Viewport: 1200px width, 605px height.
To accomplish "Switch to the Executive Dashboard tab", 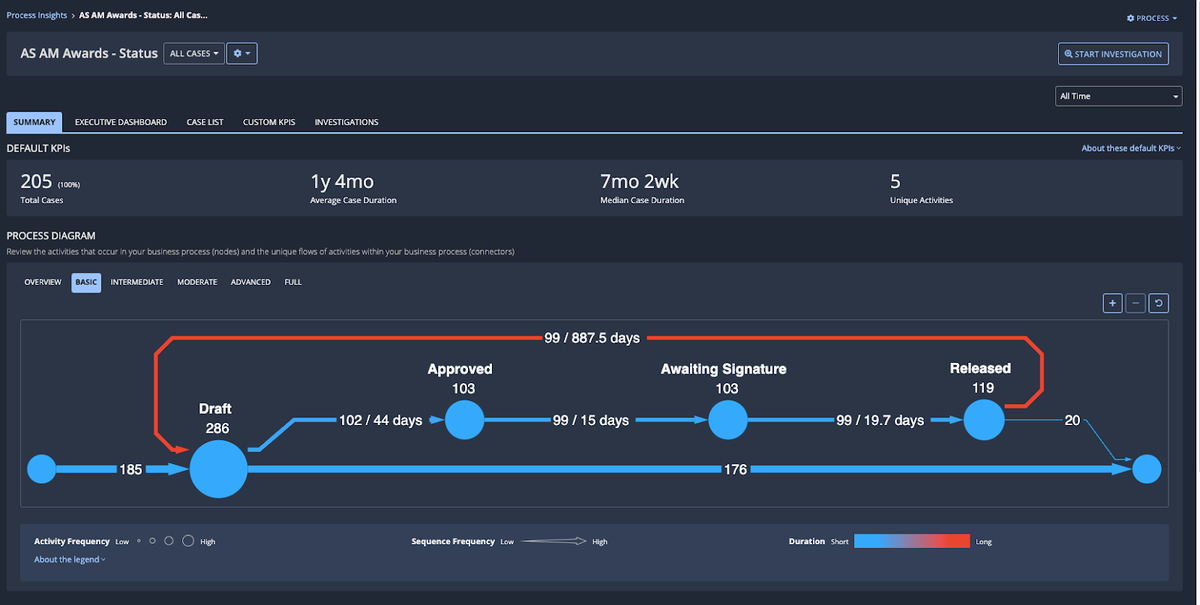I will (x=121, y=122).
